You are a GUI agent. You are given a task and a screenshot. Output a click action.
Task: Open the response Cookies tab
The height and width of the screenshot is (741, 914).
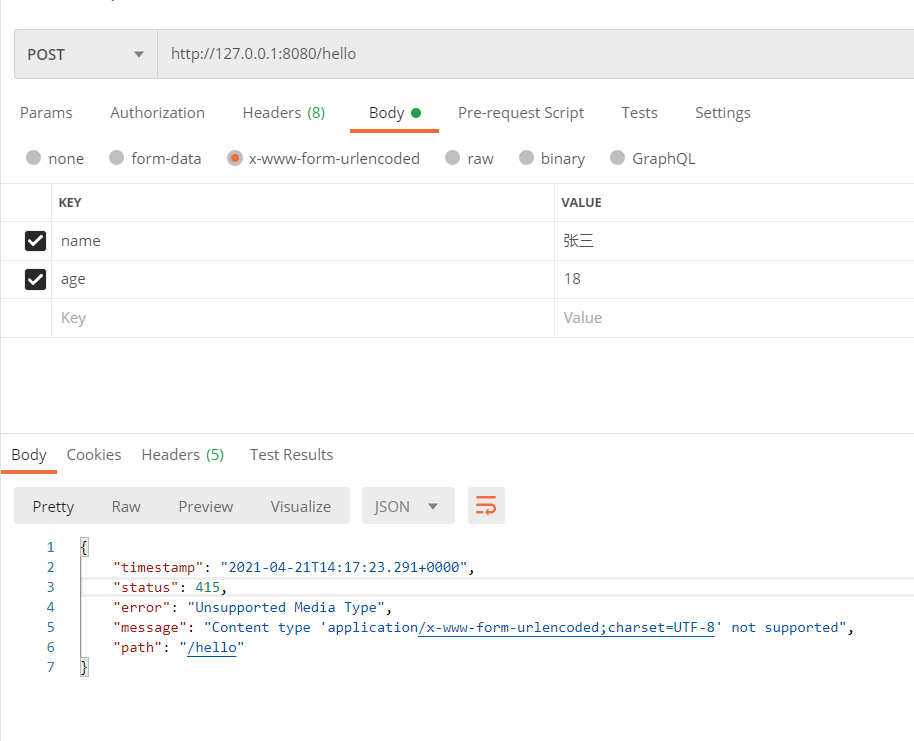tap(94, 455)
